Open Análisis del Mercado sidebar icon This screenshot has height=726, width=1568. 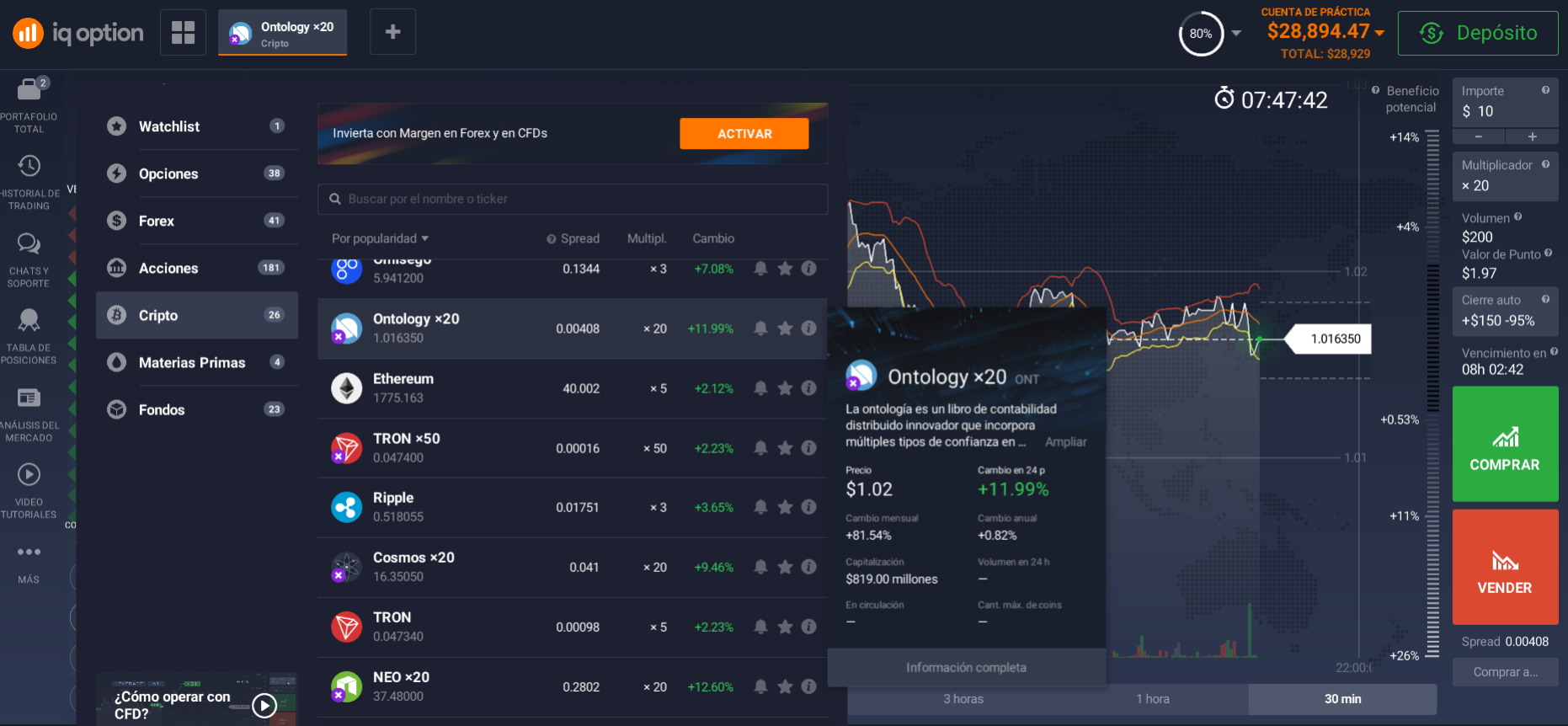pyautogui.click(x=29, y=398)
